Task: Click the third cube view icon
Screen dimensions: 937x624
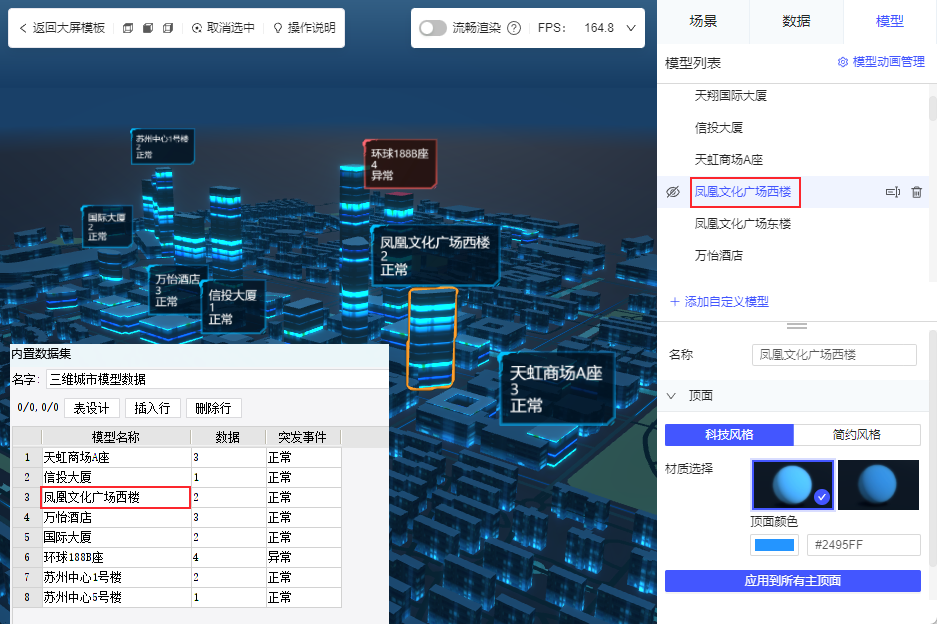Action: tap(168, 27)
